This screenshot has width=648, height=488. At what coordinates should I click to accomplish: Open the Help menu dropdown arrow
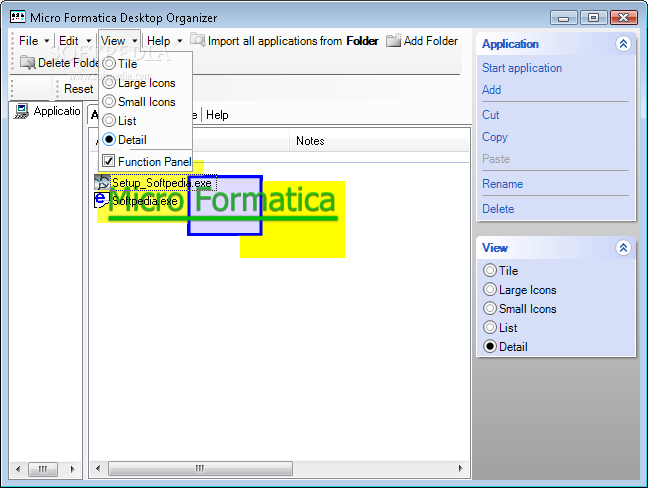pos(180,41)
